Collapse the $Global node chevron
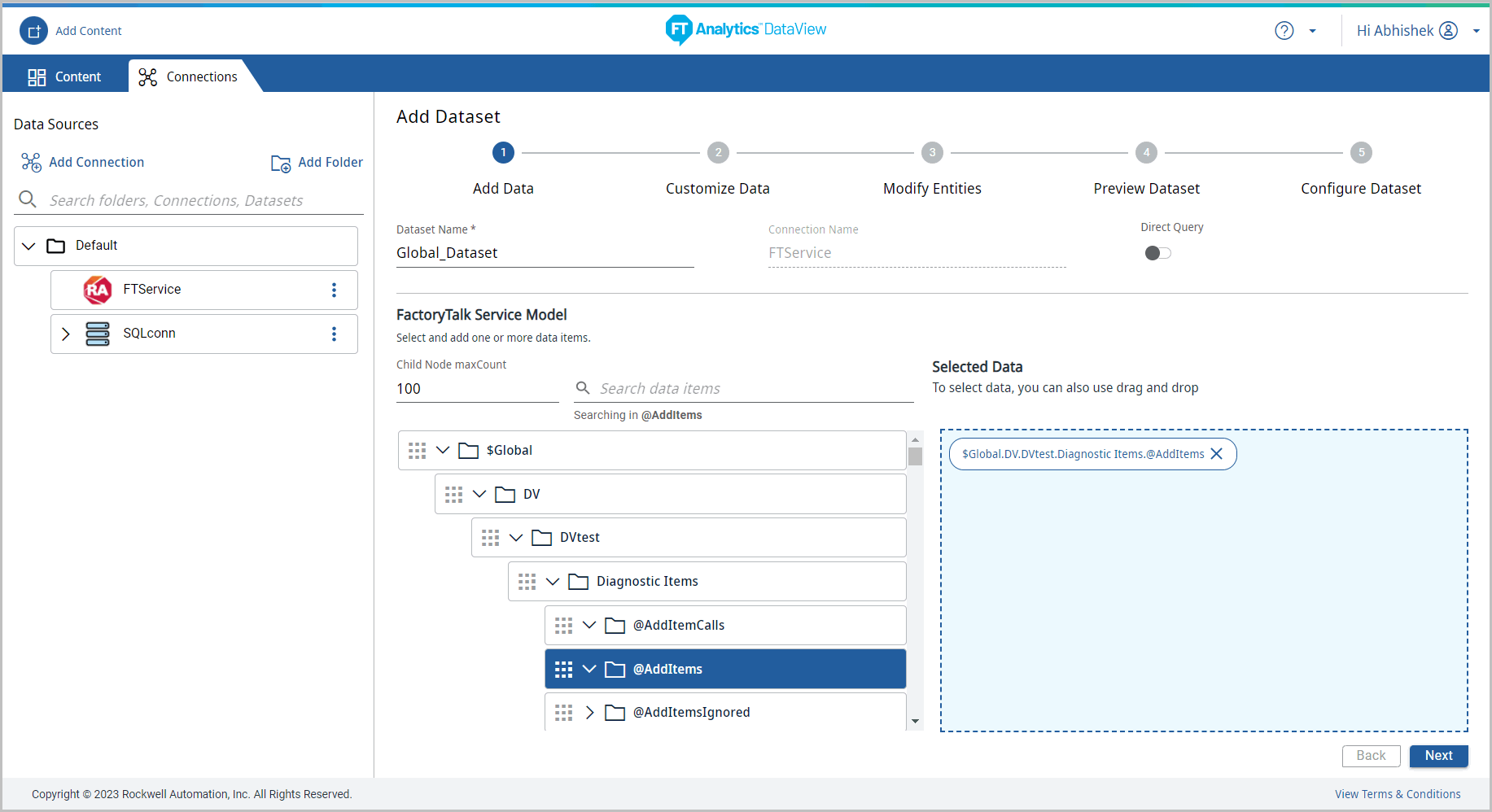Viewport: 1492px width, 812px height. coord(443,450)
